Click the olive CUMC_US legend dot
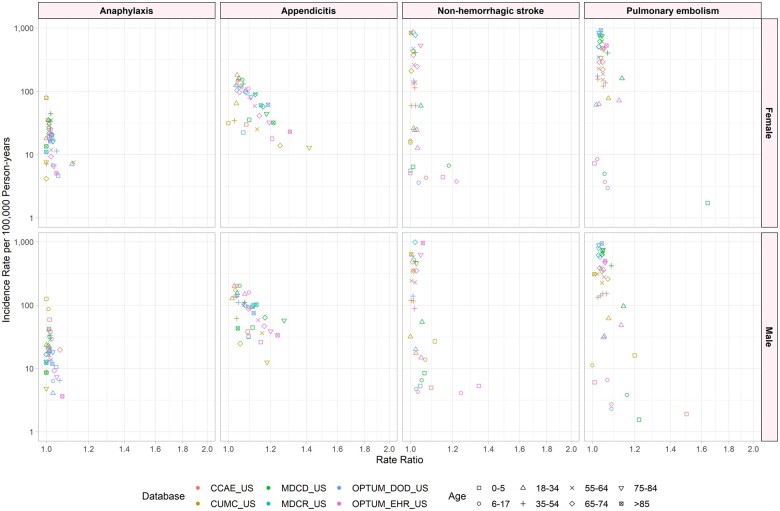Screen dimensions: 780x511 [198, 504]
